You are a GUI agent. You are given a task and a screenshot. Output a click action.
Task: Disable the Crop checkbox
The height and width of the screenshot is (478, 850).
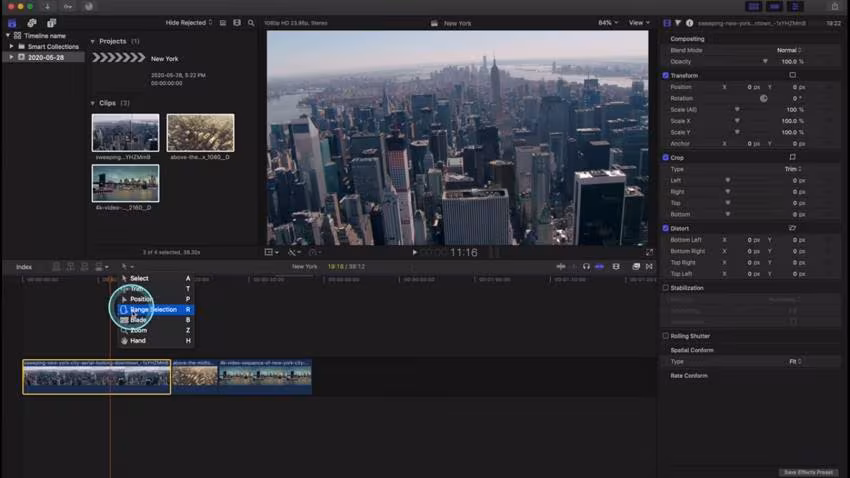point(666,158)
